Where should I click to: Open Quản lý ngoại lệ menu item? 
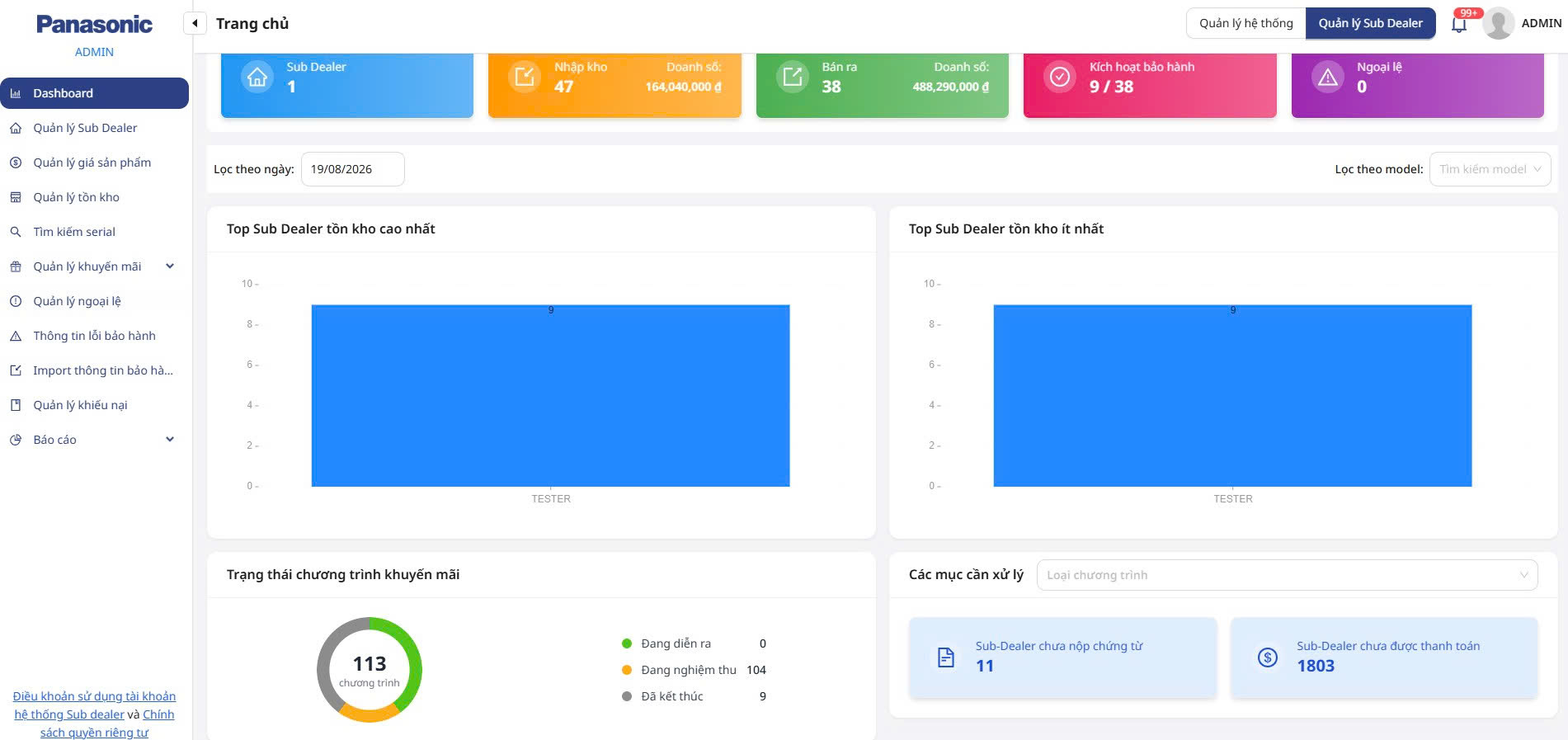pos(94,301)
